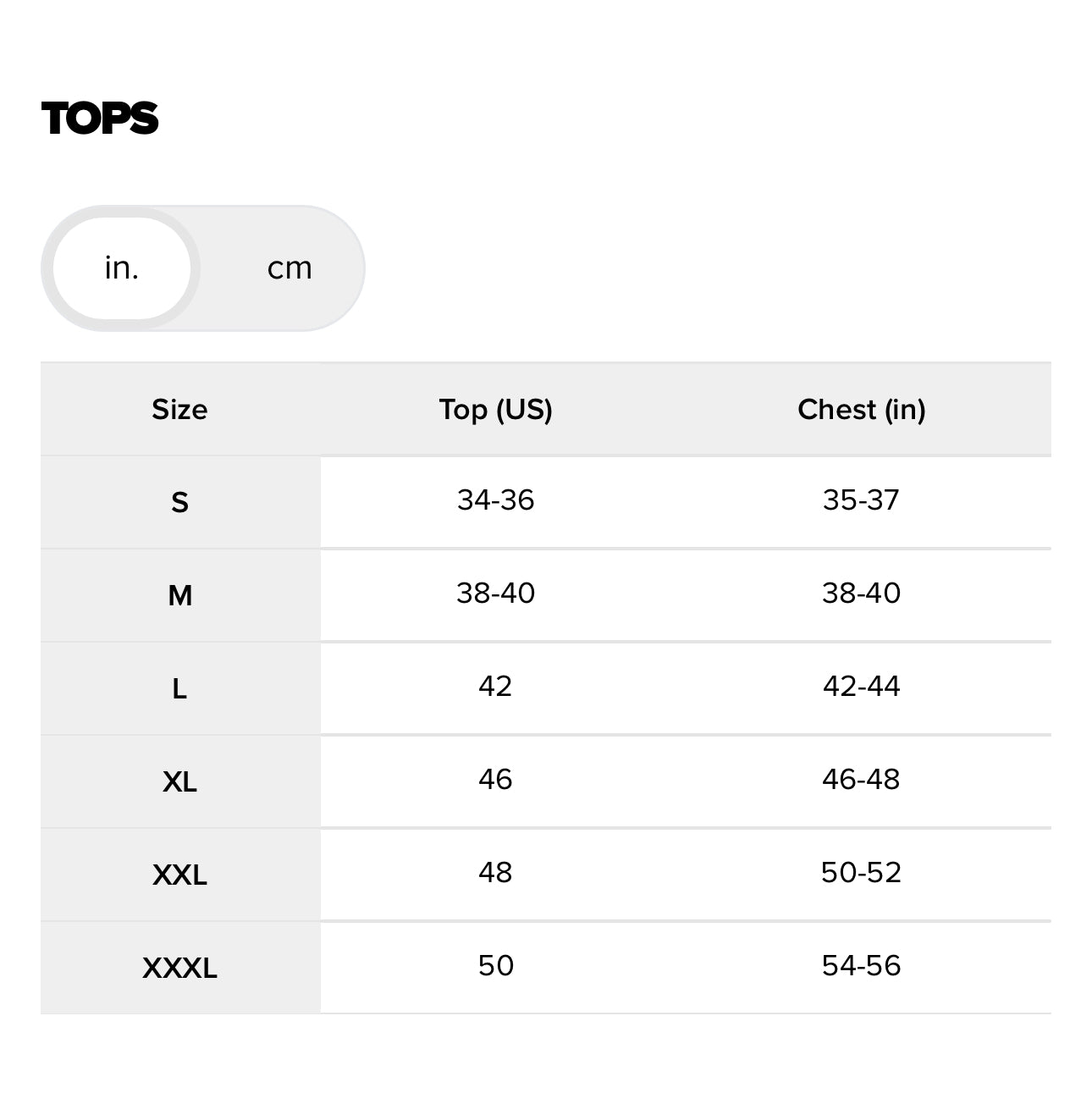Click the 46-48 chest measurement cell

(x=861, y=780)
